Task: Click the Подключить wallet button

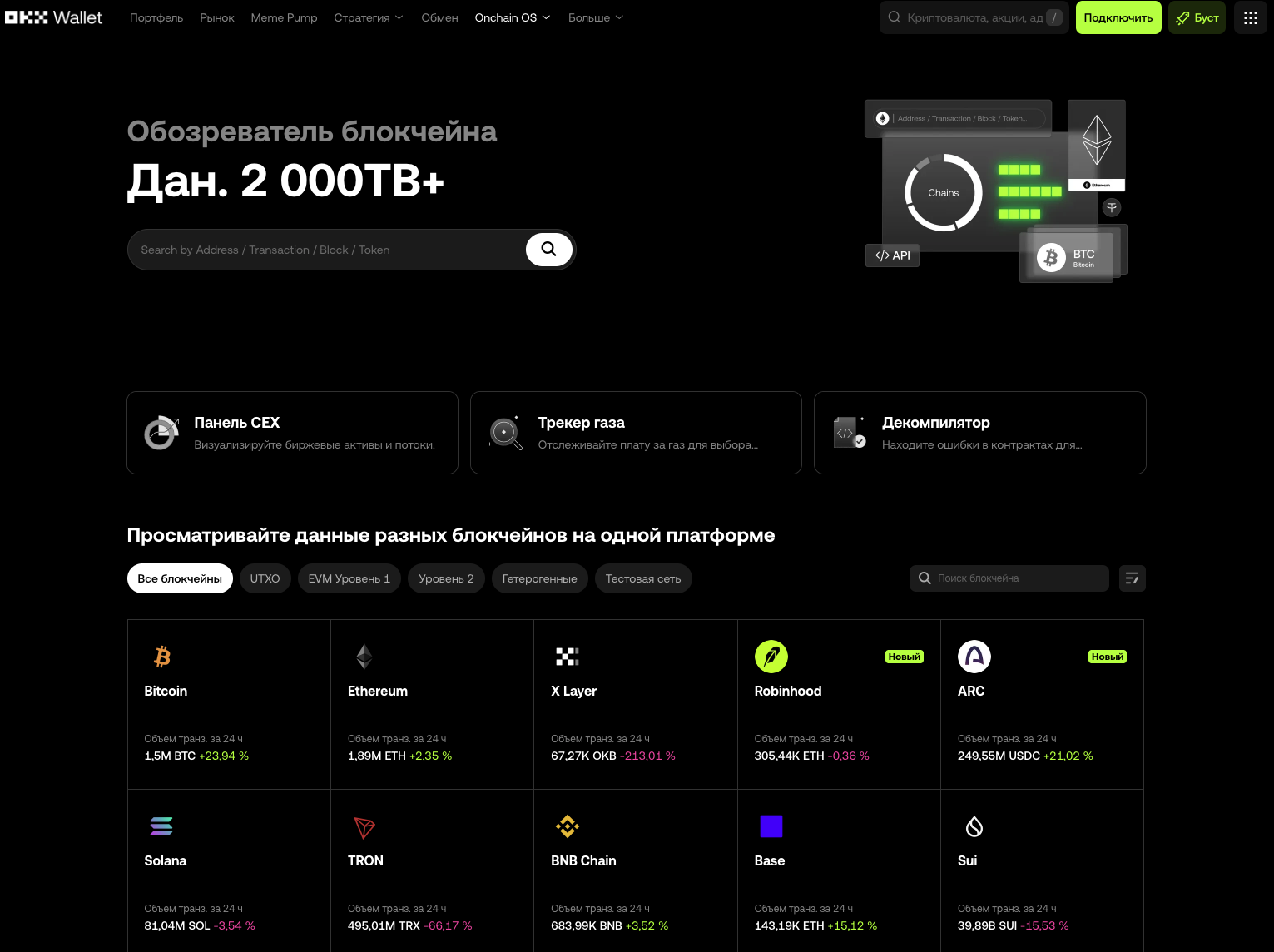Action: pos(1118,17)
